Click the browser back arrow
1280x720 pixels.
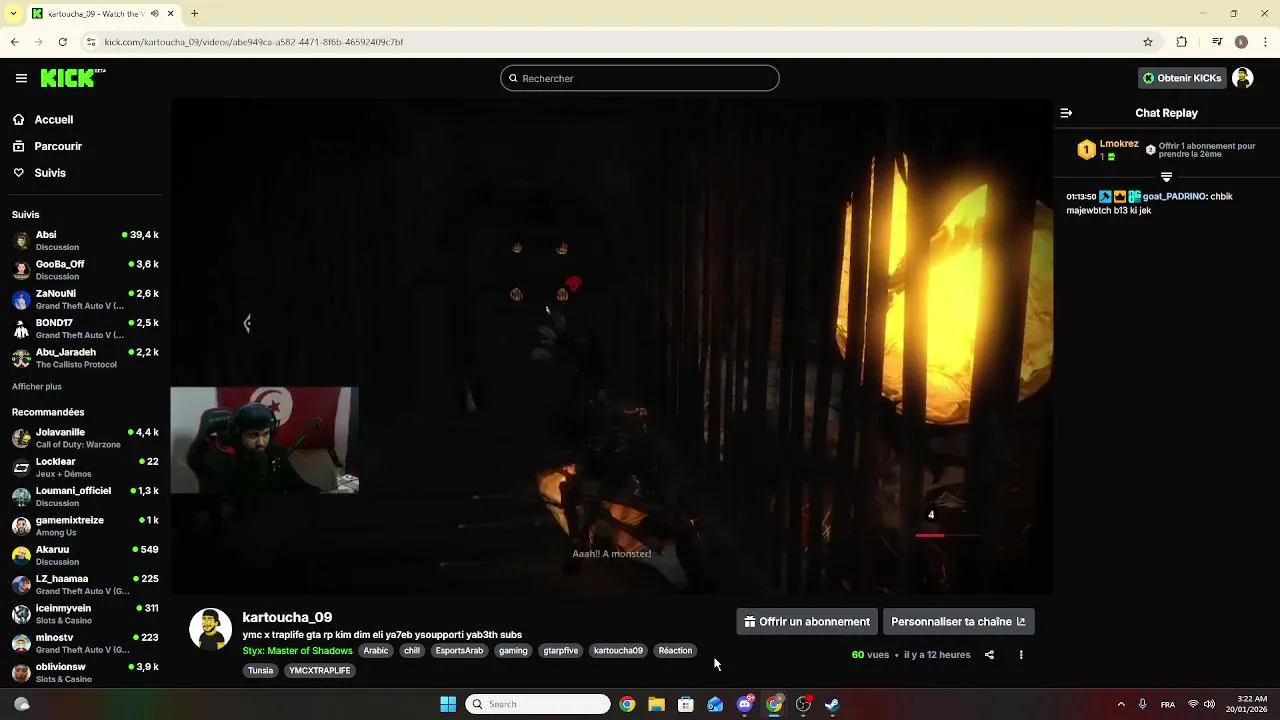coord(14,42)
